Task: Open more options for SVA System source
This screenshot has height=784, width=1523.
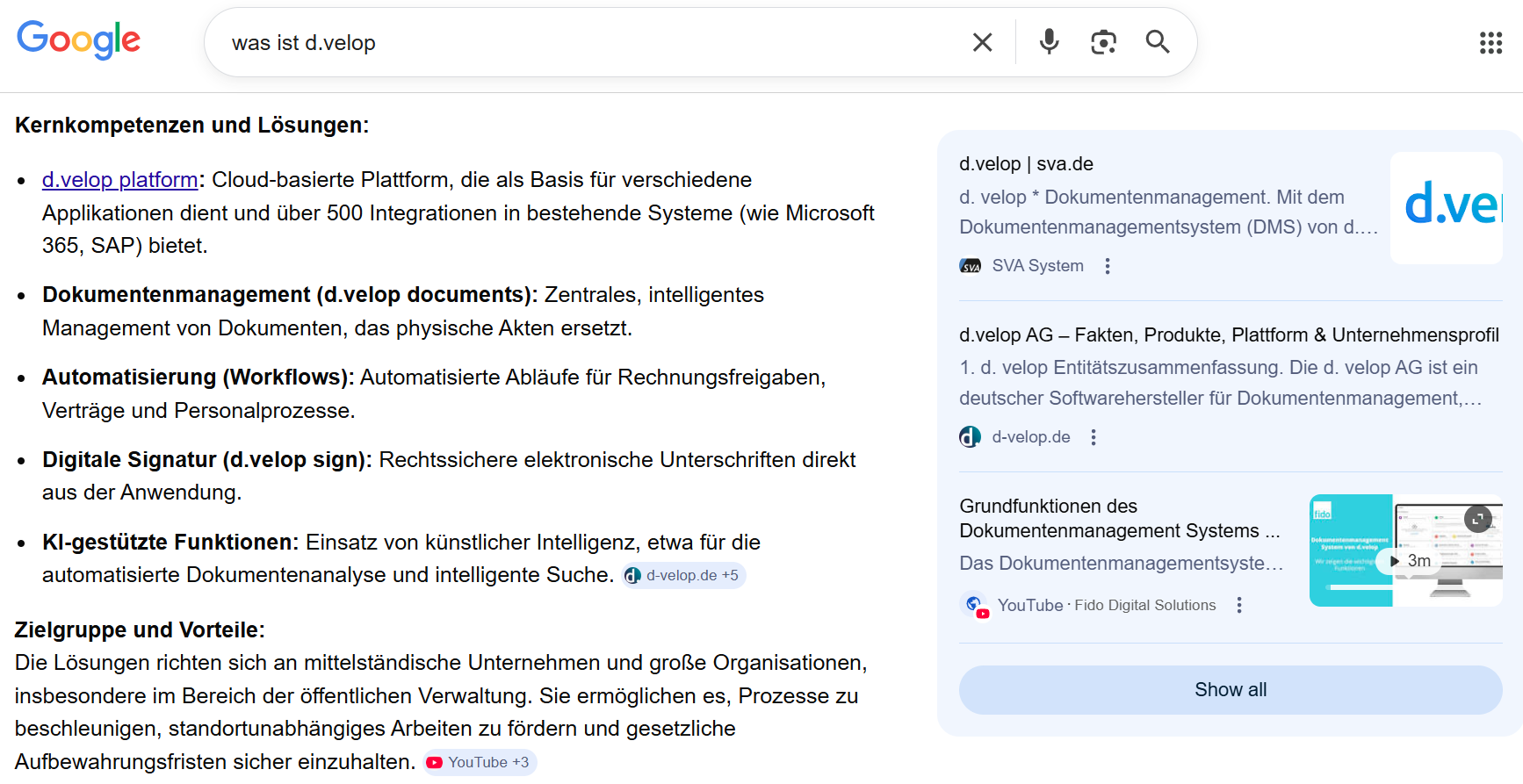Action: [1108, 266]
